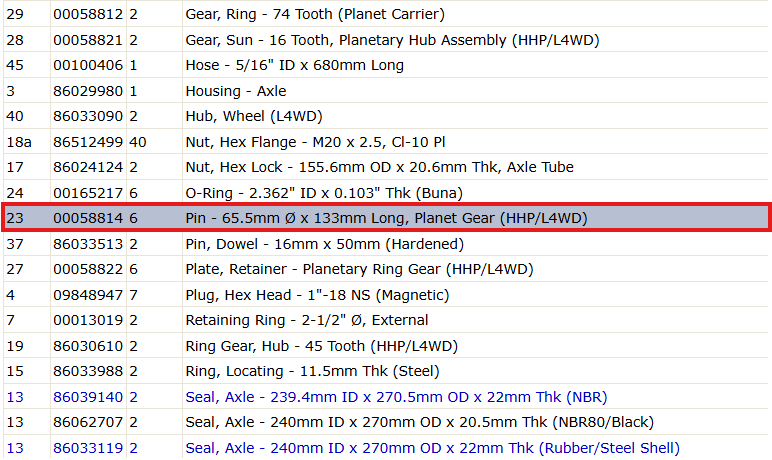Select Nut, Hex Lock Axle Tube row
The width and height of the screenshot is (772, 460).
tap(386, 167)
